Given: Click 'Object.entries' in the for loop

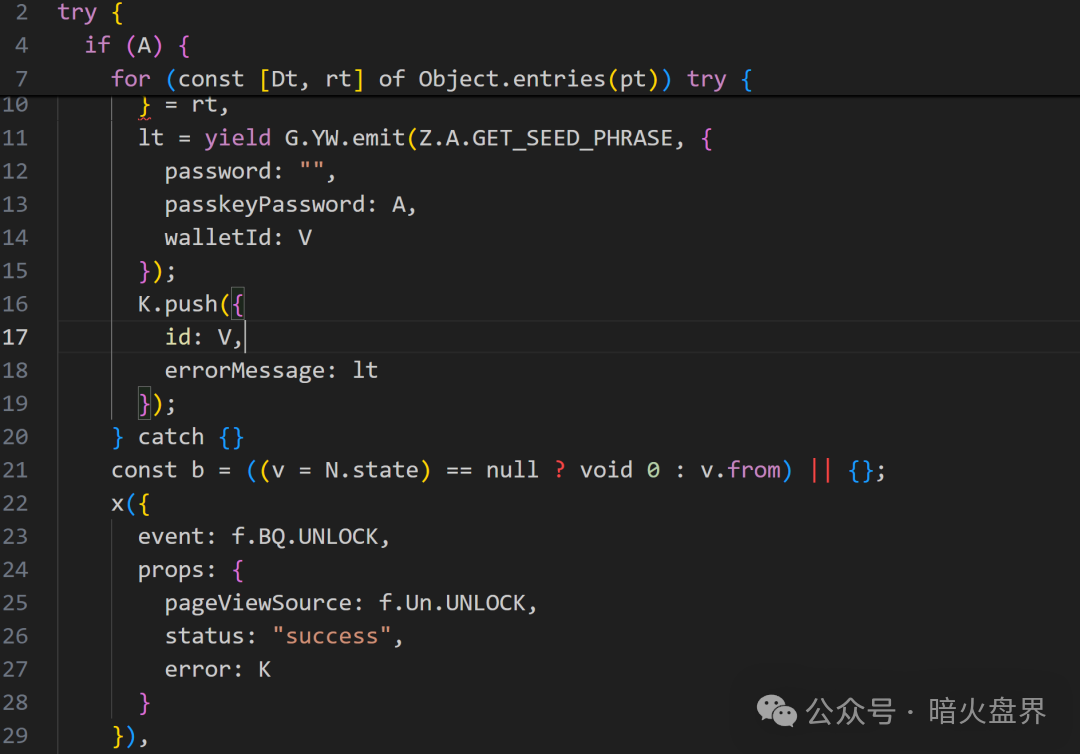Looking at the screenshot, I should [x=511, y=78].
